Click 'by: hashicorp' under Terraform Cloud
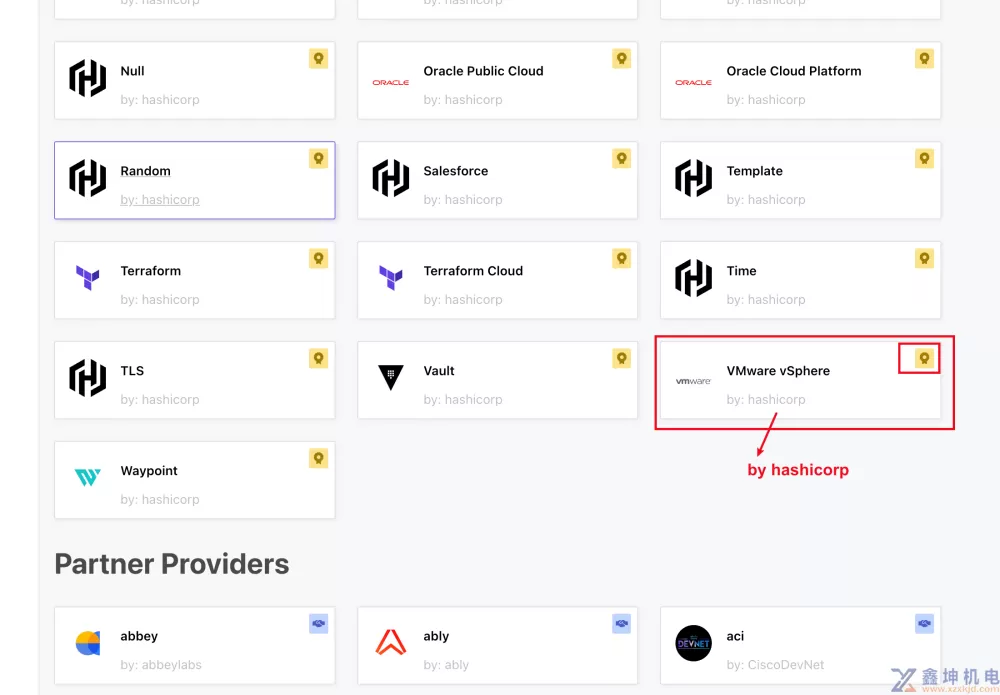Image resolution: width=1000 pixels, height=695 pixels. coord(462,300)
